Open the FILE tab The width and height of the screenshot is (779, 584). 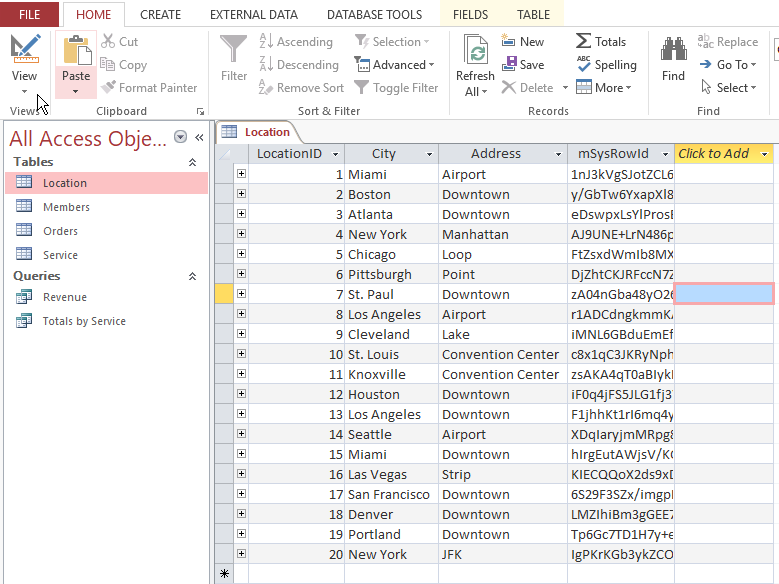pos(29,14)
